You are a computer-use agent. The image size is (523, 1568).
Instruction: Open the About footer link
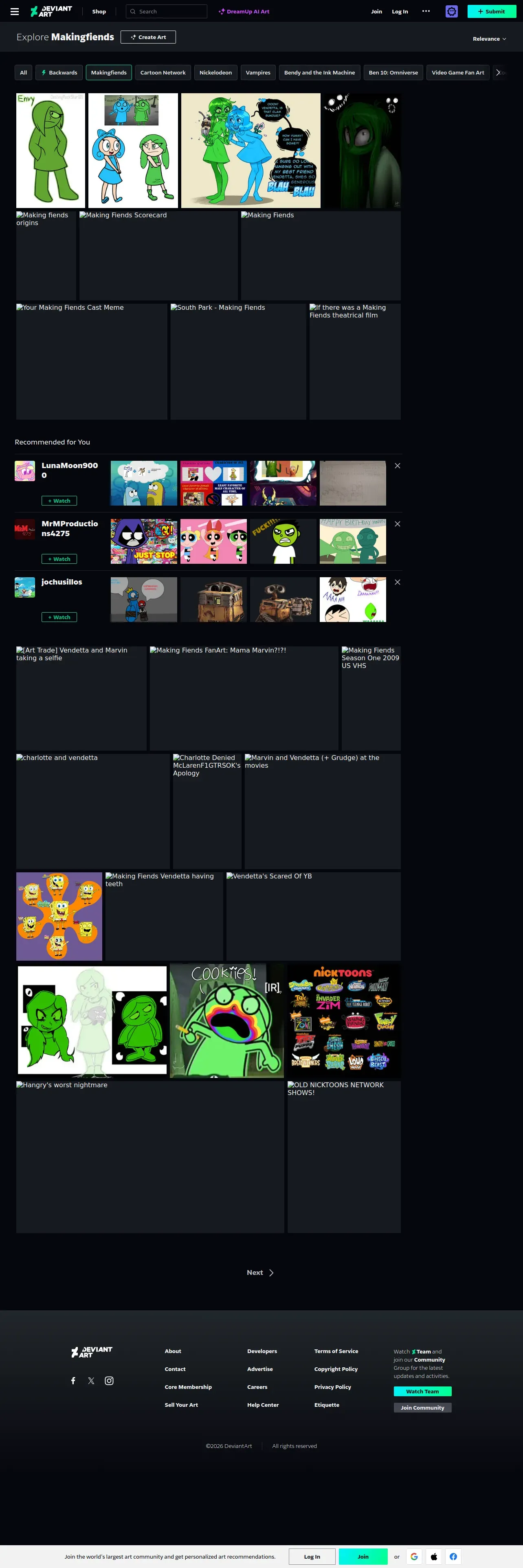(173, 1351)
